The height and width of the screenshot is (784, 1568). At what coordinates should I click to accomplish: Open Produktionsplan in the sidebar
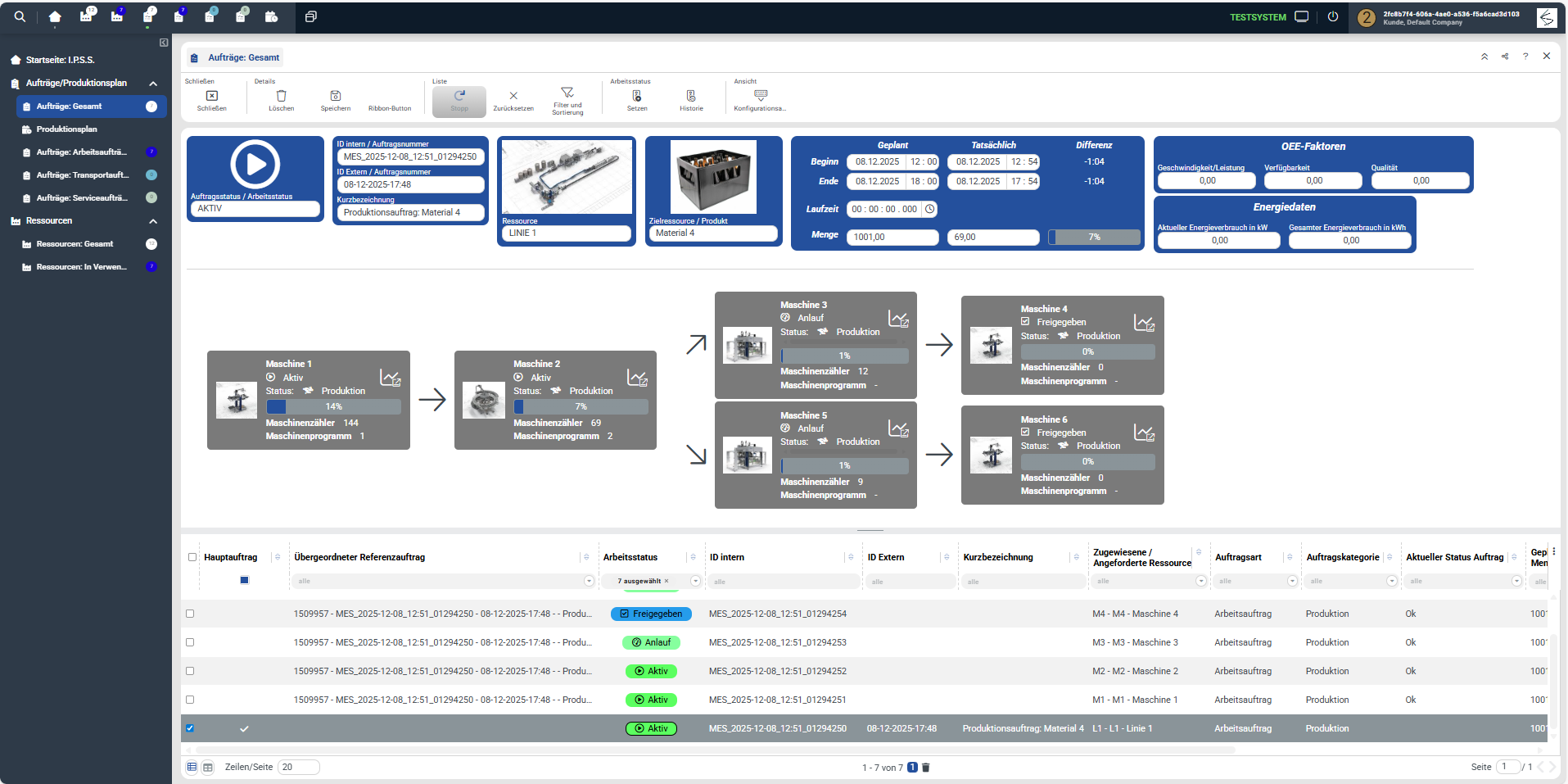(67, 129)
